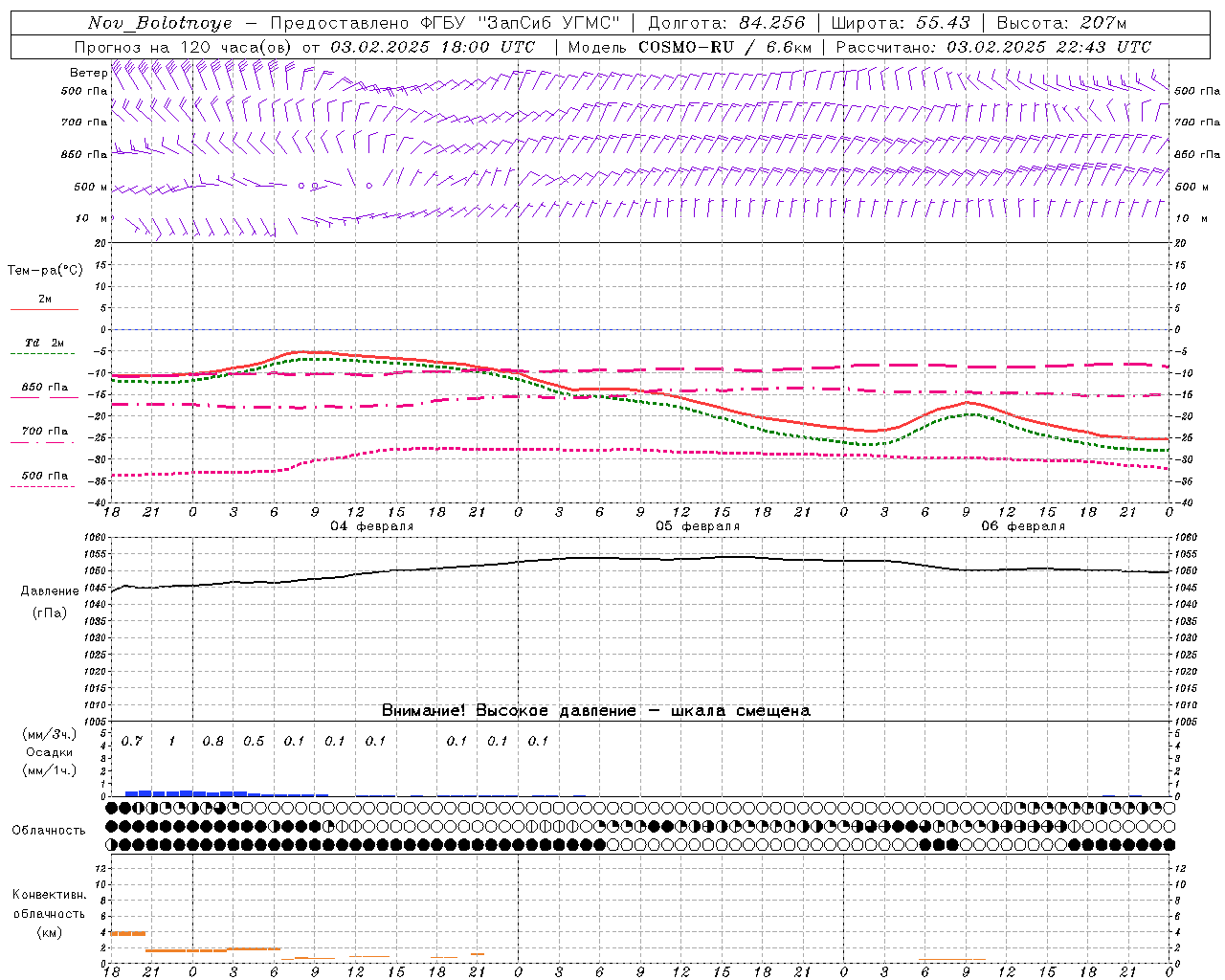Click the station name Nov_Bolotnoye
Viewport: 1225px width, 980px height.
pos(160,23)
